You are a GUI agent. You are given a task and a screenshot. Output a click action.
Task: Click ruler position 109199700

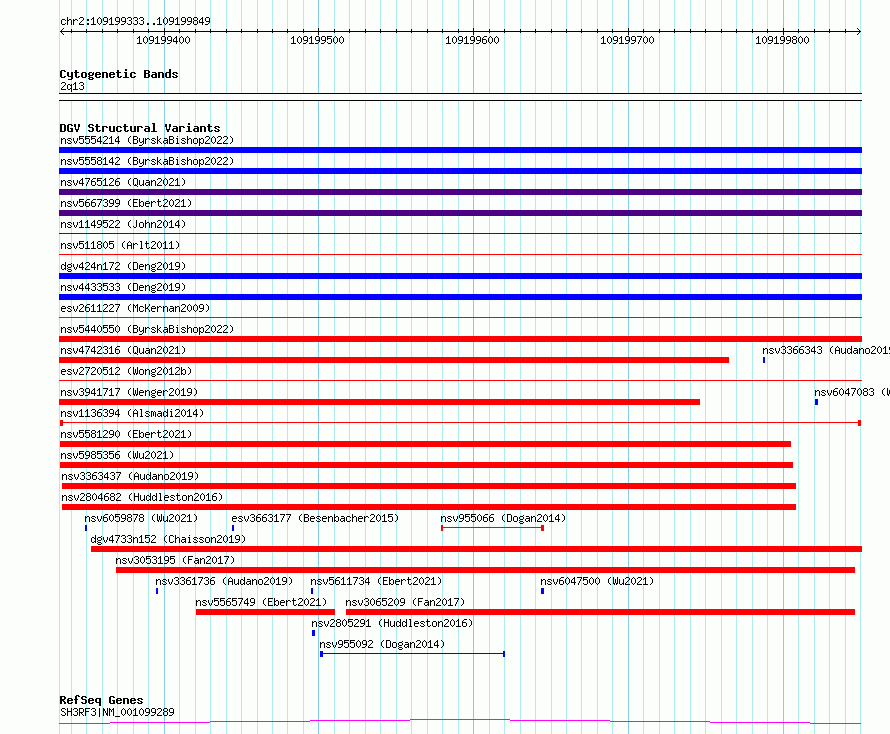tap(627, 40)
